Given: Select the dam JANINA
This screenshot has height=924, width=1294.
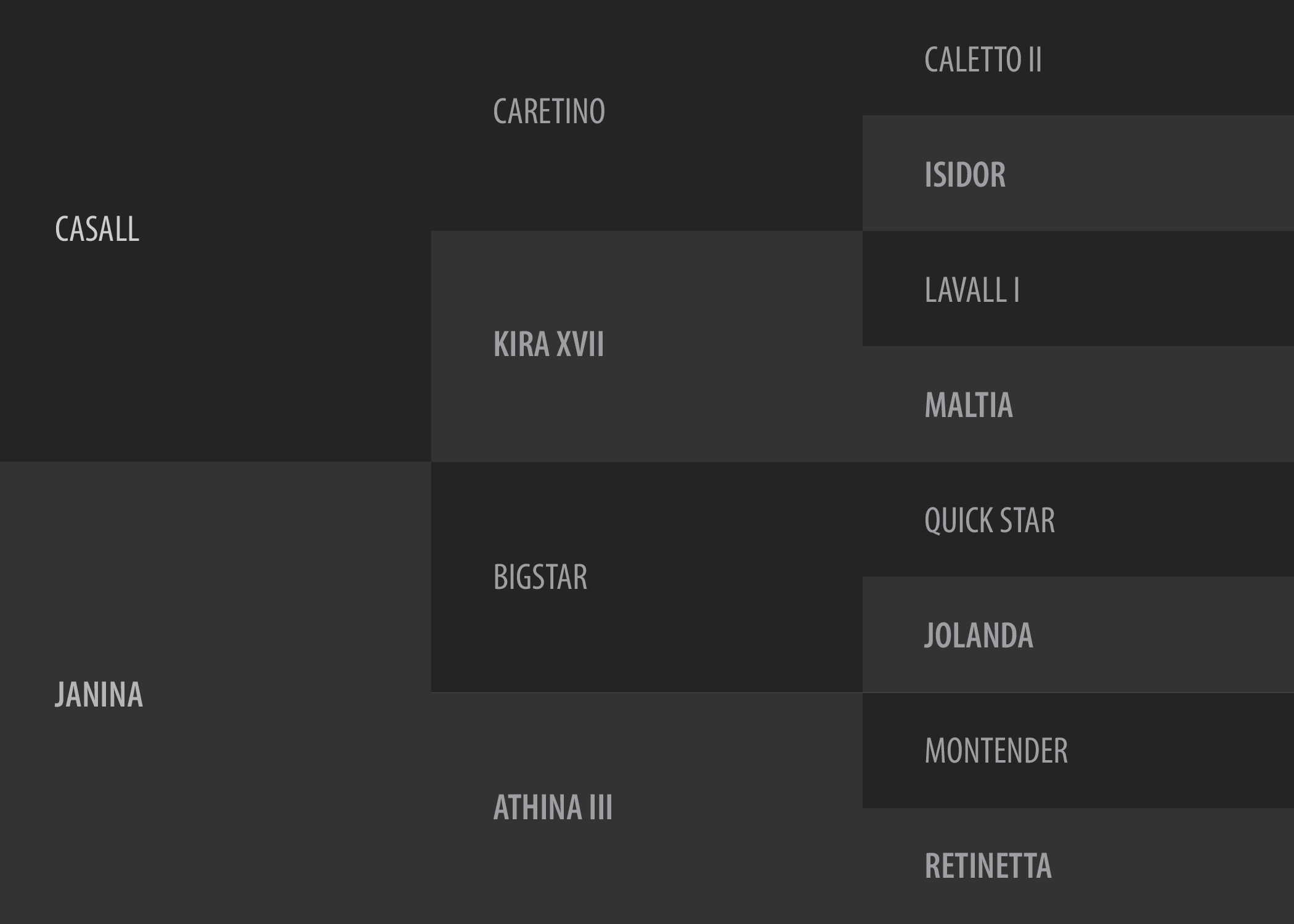Looking at the screenshot, I should coord(99,694).
